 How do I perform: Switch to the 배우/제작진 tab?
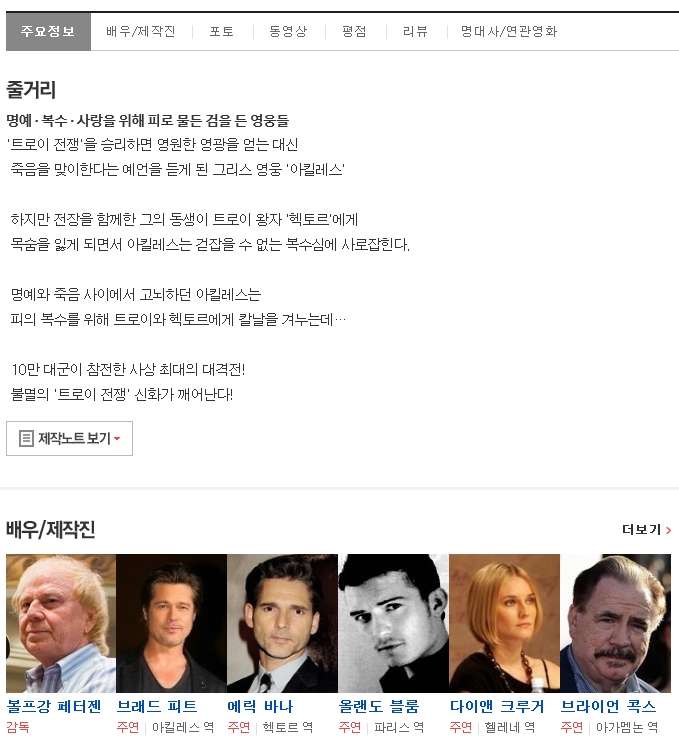pos(141,32)
